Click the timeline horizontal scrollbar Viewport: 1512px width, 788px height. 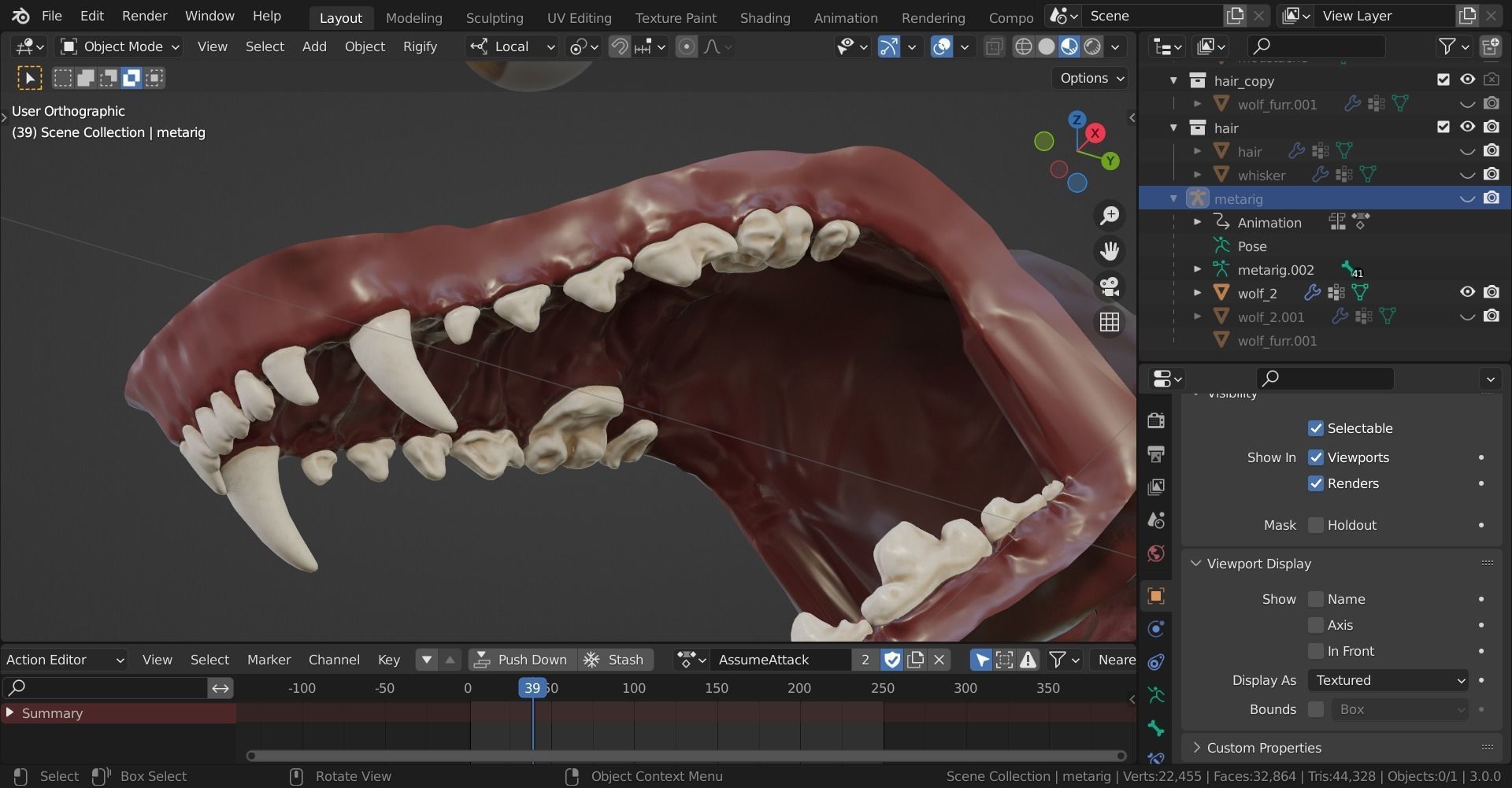[686, 756]
